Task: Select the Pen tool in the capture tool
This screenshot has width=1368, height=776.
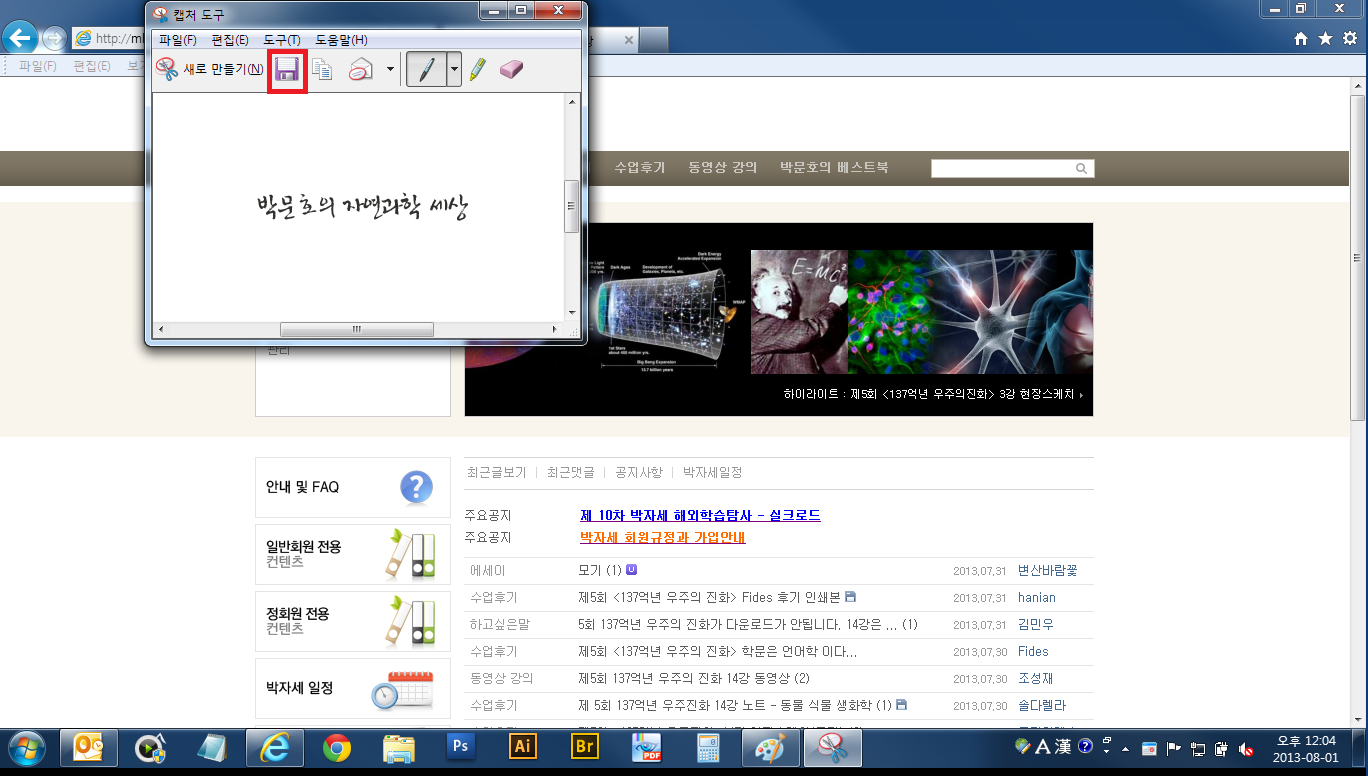Action: coord(426,70)
